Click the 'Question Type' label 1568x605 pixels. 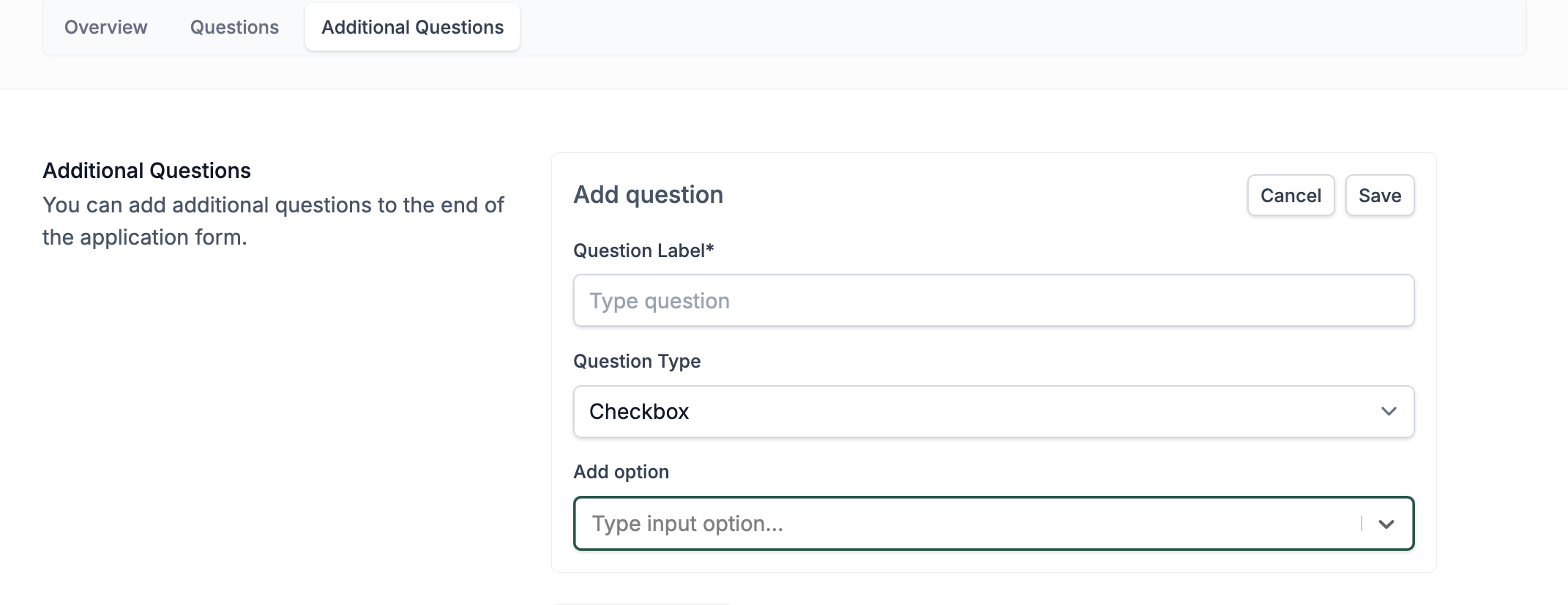point(637,361)
